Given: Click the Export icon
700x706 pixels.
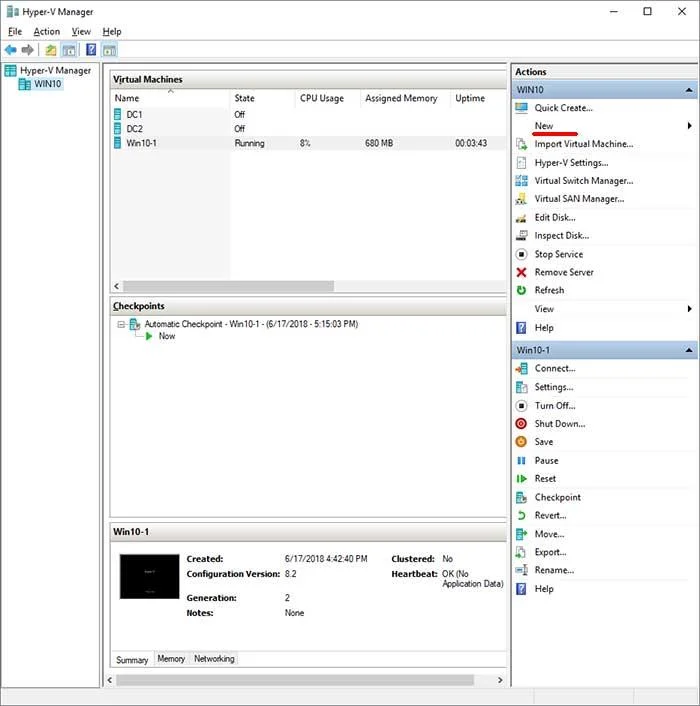Looking at the screenshot, I should click(x=521, y=552).
